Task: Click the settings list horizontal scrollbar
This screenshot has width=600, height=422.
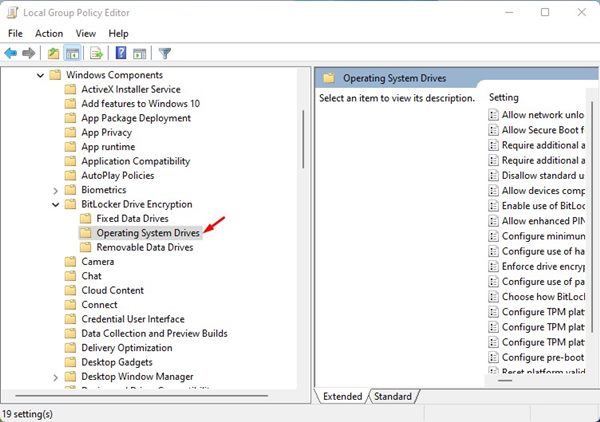Action: [x=505, y=380]
